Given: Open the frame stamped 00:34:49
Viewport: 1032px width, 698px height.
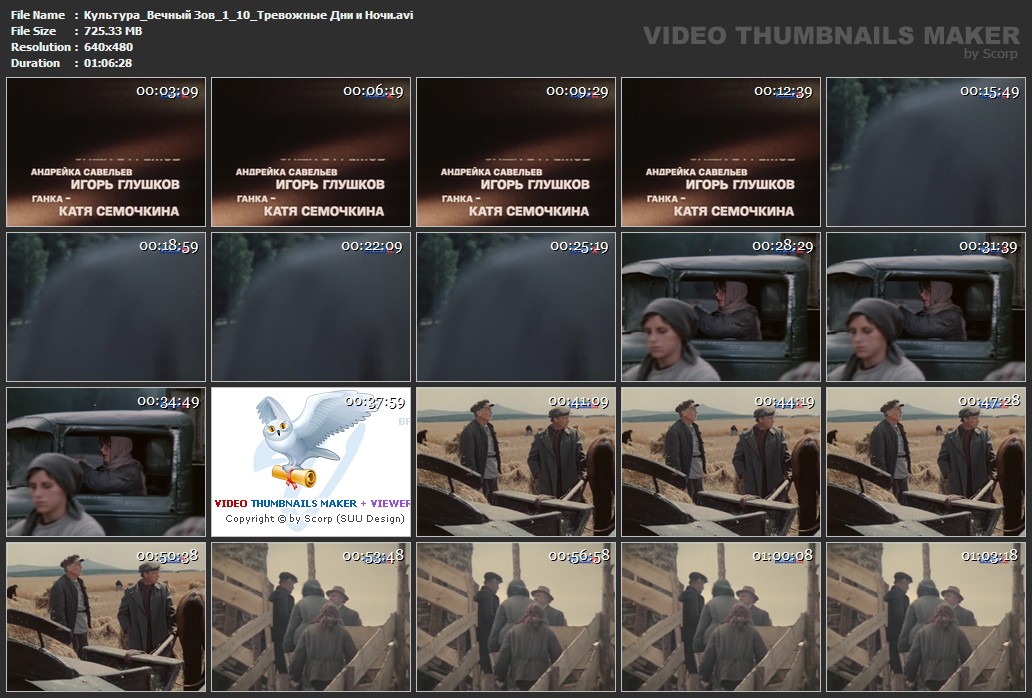Looking at the screenshot, I should click(x=105, y=462).
